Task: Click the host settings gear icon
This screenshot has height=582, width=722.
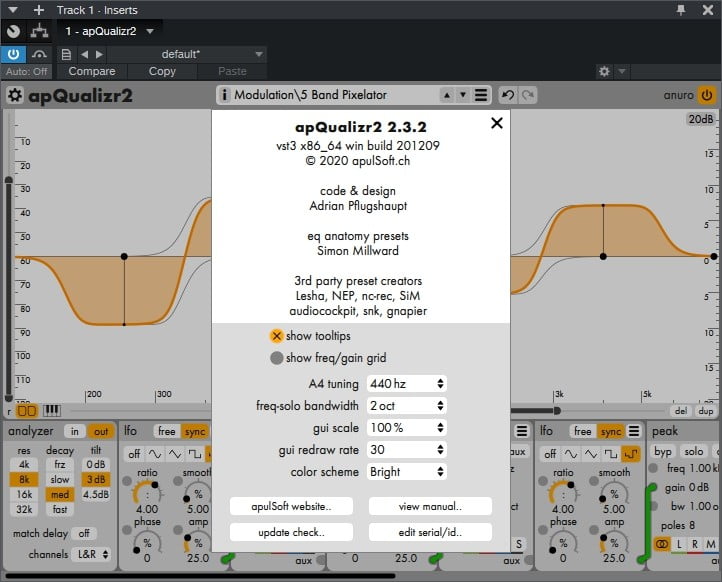Action: [x=604, y=71]
